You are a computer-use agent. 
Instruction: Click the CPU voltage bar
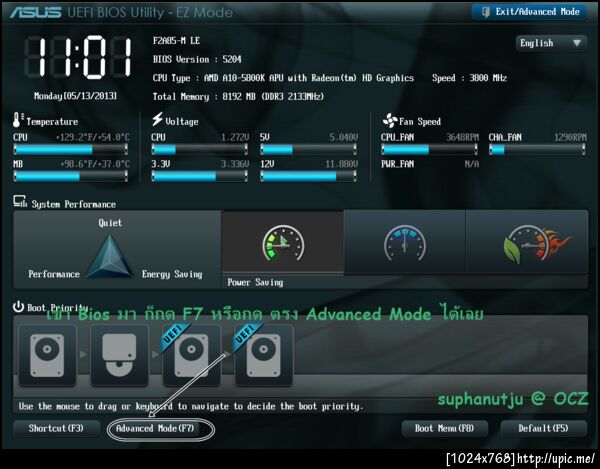pos(199,149)
